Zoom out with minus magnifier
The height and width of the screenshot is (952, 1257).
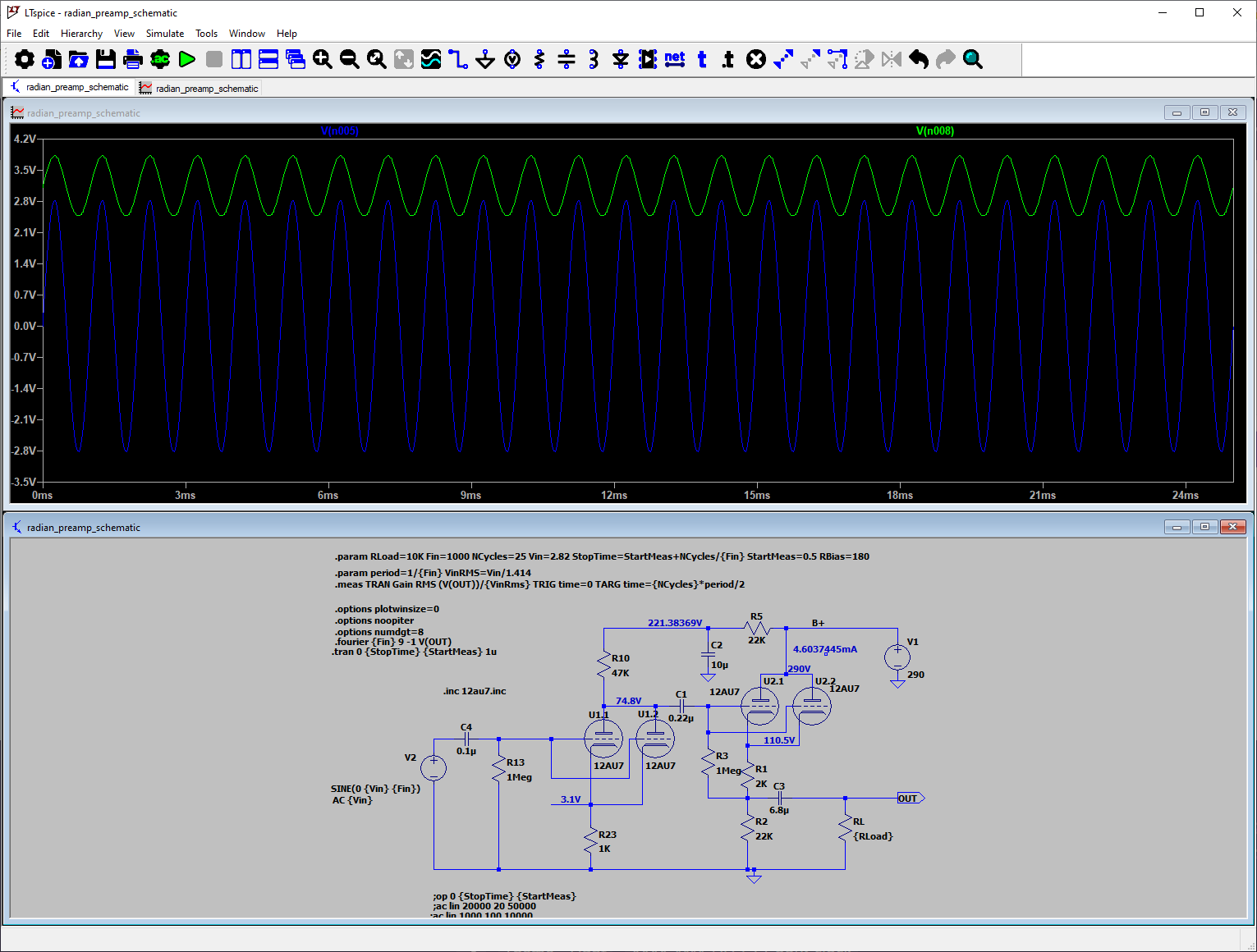point(350,59)
